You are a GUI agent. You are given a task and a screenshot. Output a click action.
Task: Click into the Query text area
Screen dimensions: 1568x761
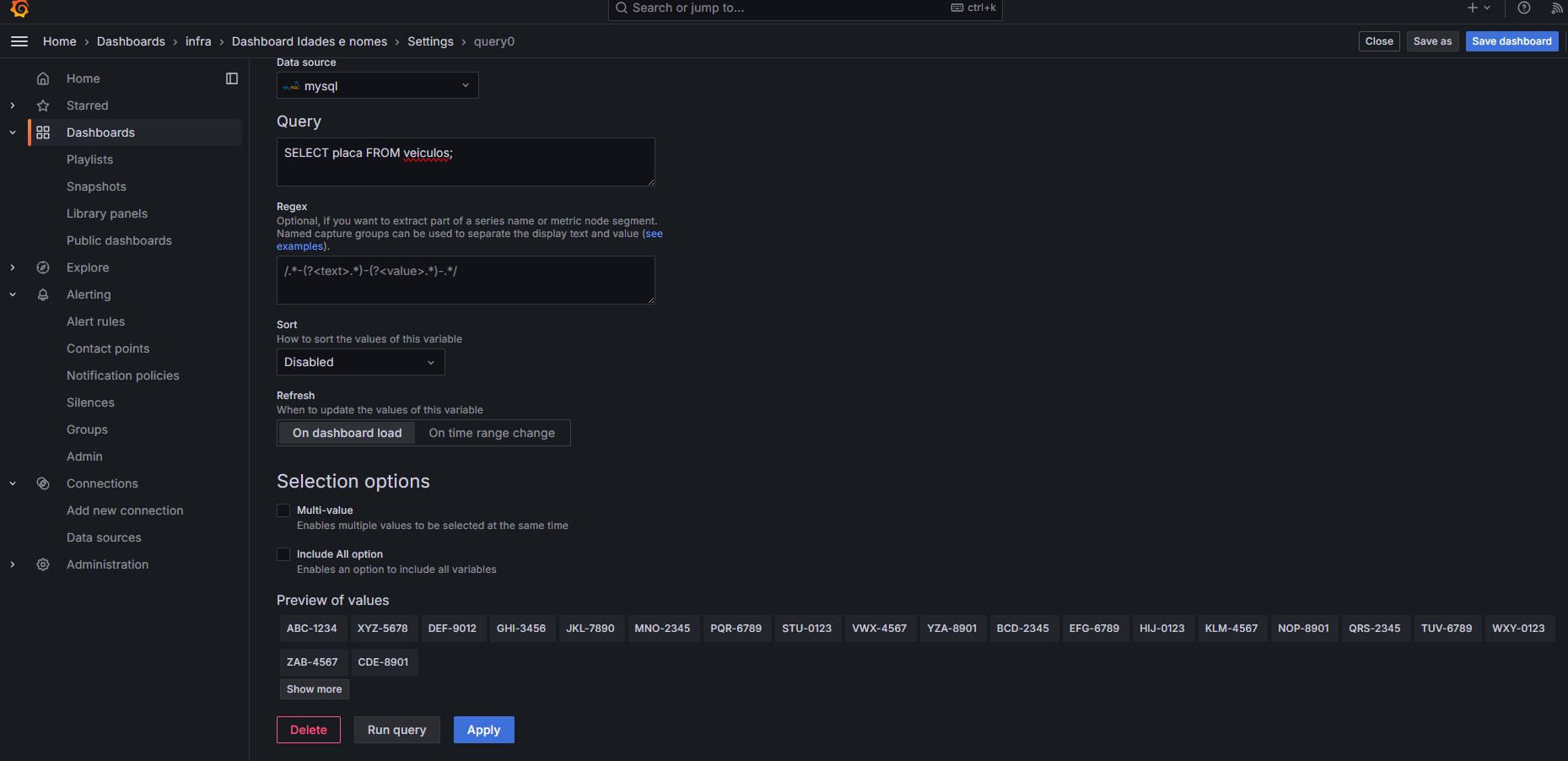coord(466,162)
